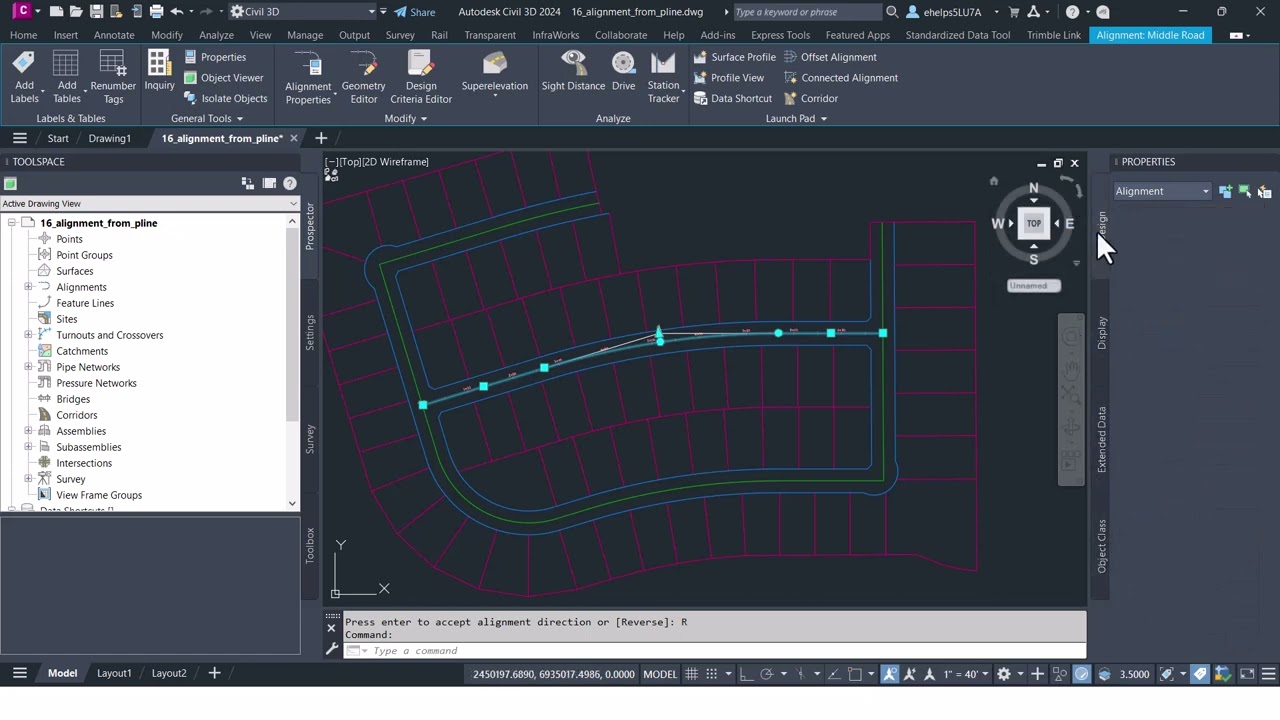Open Alignment Properties tool
The height and width of the screenshot is (720, 1280).
click(308, 77)
